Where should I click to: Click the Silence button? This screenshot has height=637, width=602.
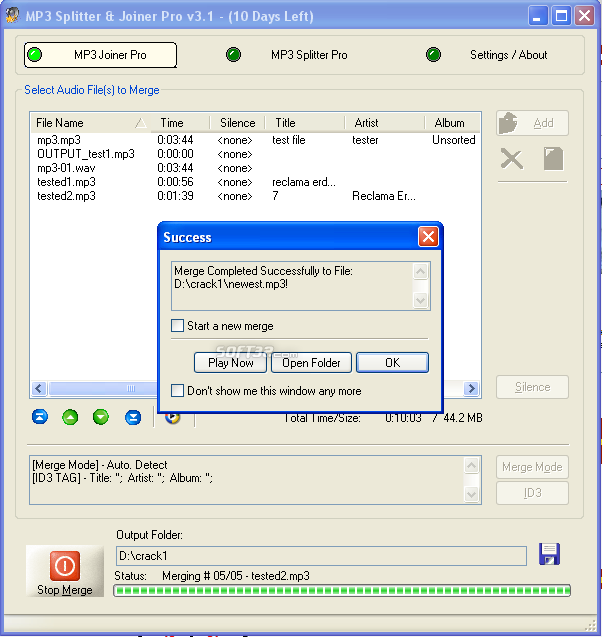(x=532, y=387)
